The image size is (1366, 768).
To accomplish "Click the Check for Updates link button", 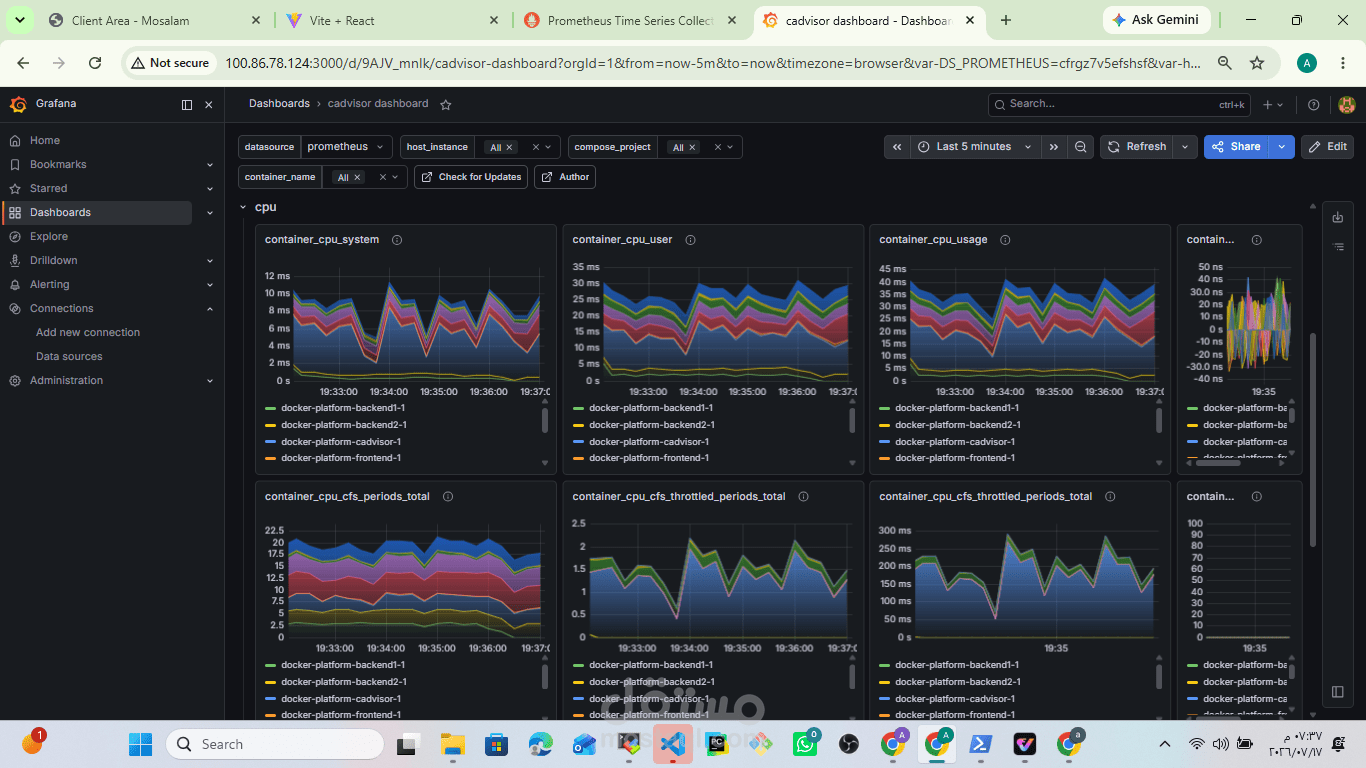I will 471,177.
